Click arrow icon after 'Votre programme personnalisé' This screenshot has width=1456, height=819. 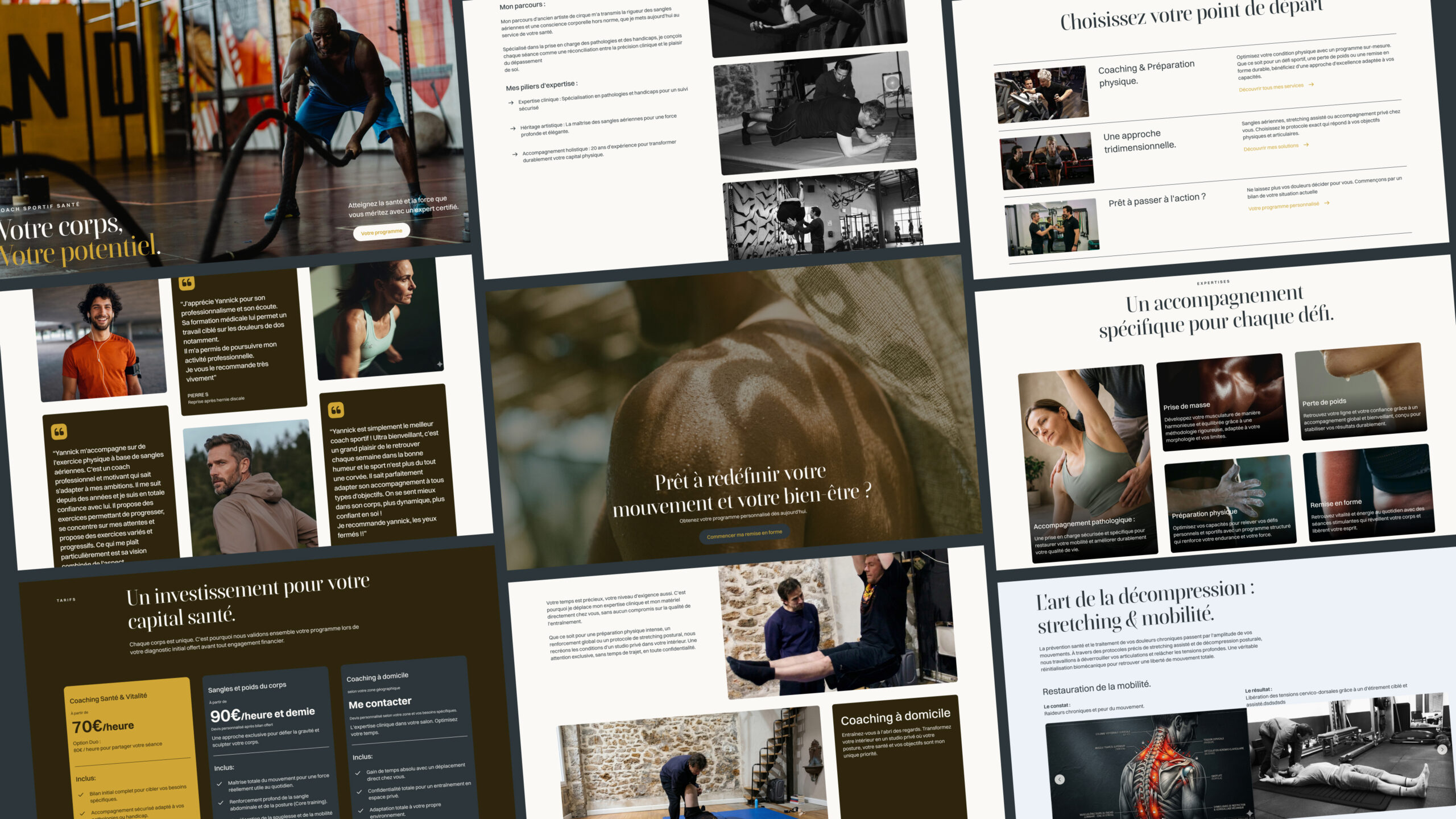point(1326,202)
